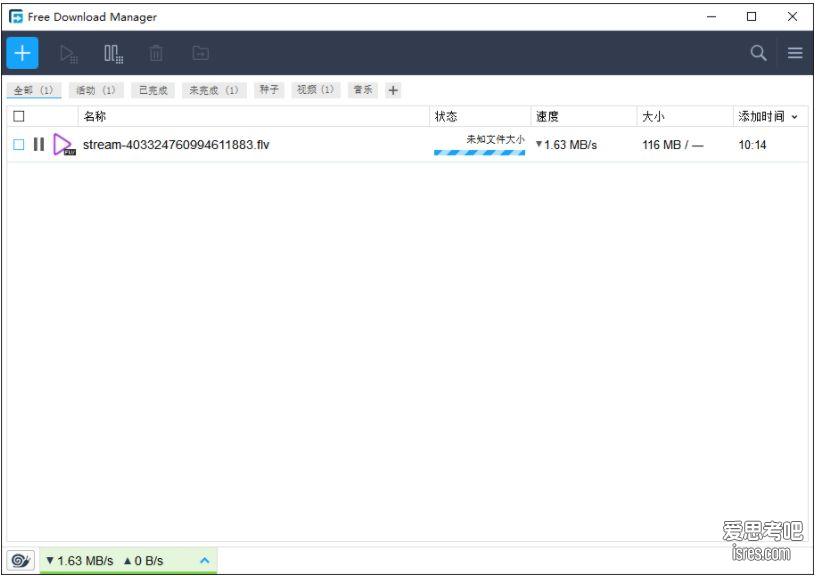This screenshot has width=817, height=576.
Task: Pause the stream-403324760994611883.flv download
Action: click(39, 144)
